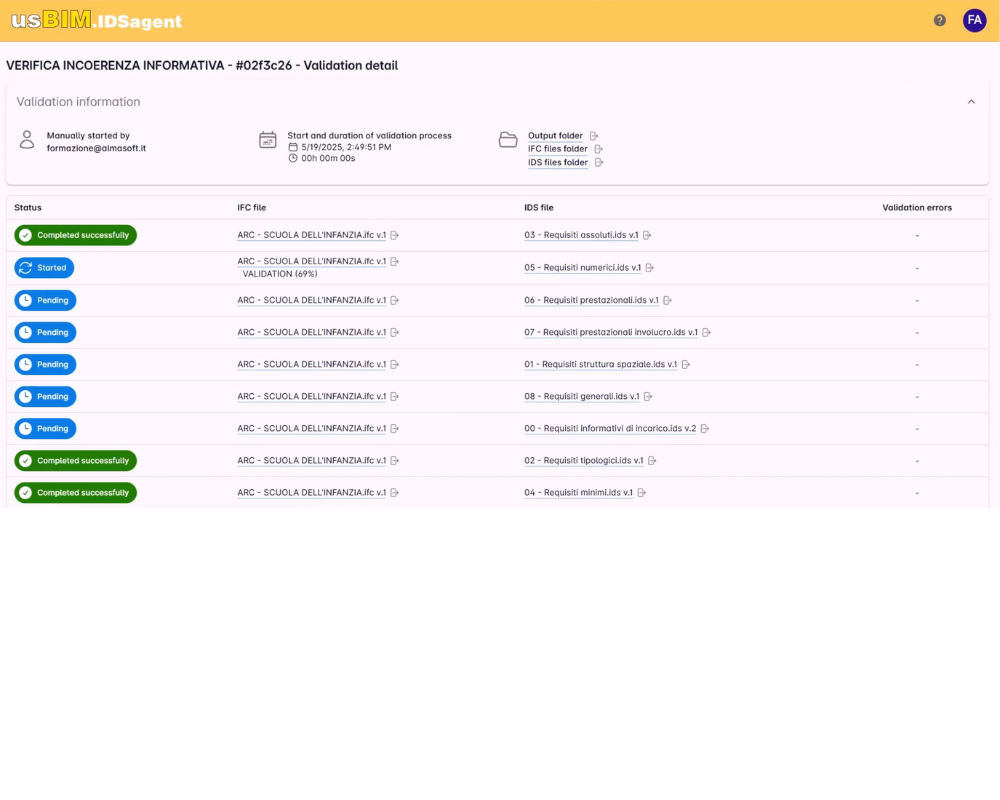Click the usBIM.IDSagent logo
The image size is (1000, 800).
coord(96,20)
